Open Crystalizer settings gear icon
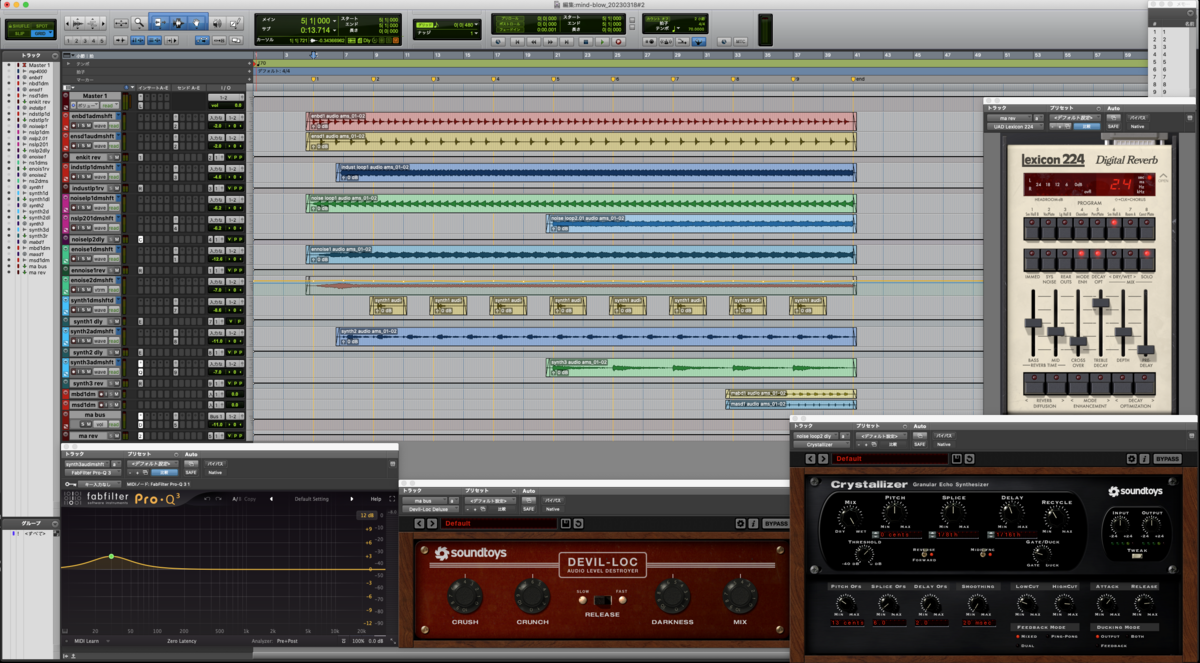 coord(1131,459)
